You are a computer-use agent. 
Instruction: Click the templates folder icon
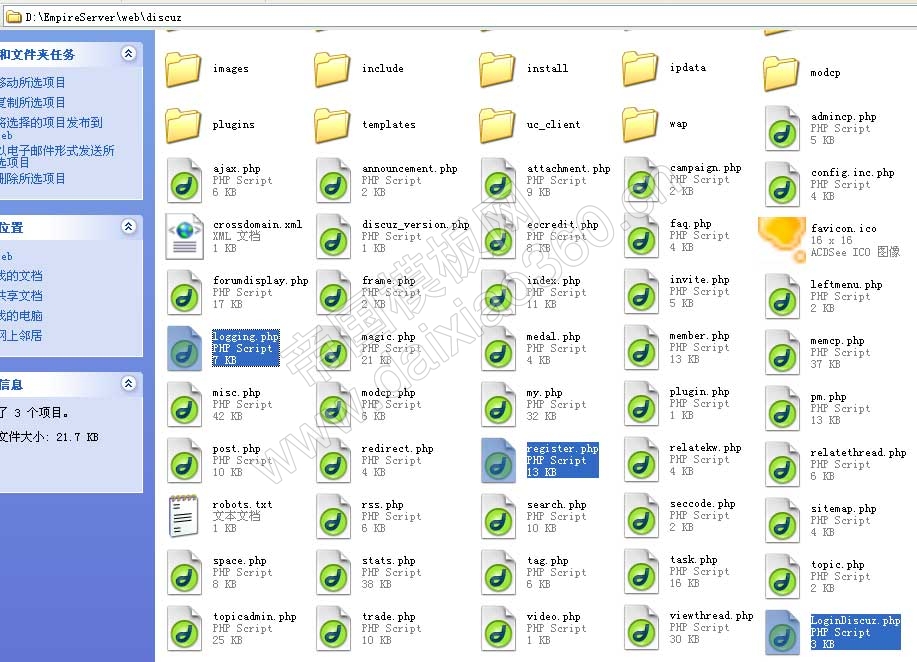(x=333, y=125)
